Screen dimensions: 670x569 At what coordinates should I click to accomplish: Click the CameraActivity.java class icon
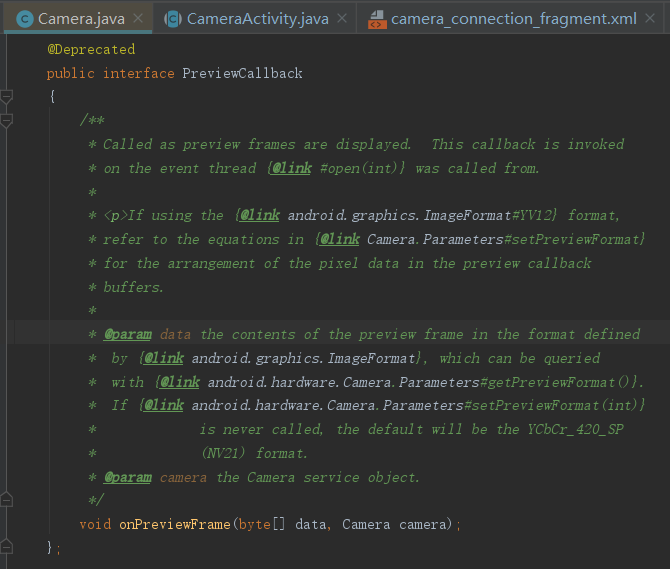[173, 19]
